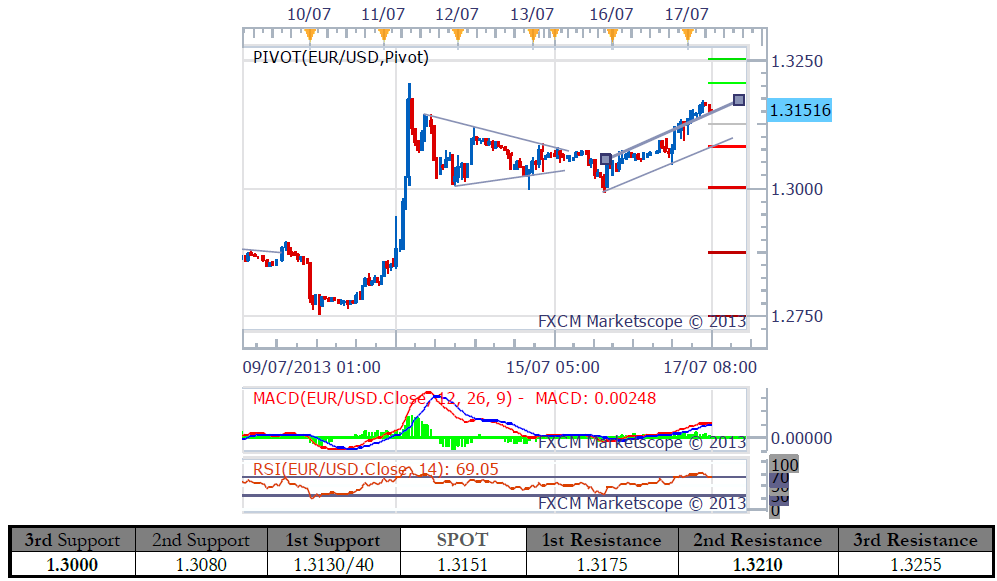Select the 1st Support value 1.3130/40

[x=333, y=565]
